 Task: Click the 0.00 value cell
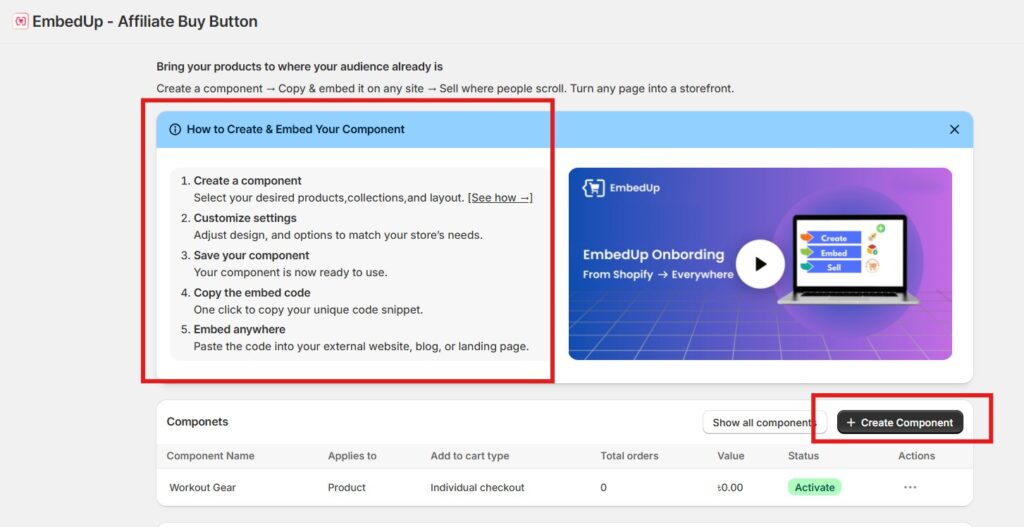(x=730, y=487)
